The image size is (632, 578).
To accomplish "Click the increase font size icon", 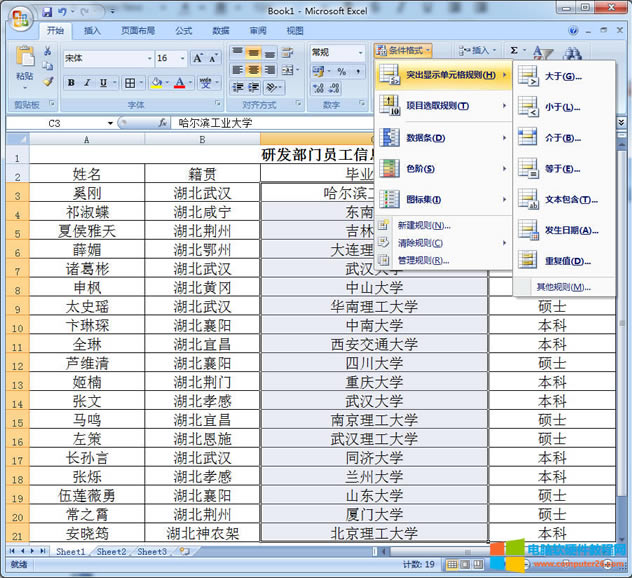I will click(x=198, y=58).
